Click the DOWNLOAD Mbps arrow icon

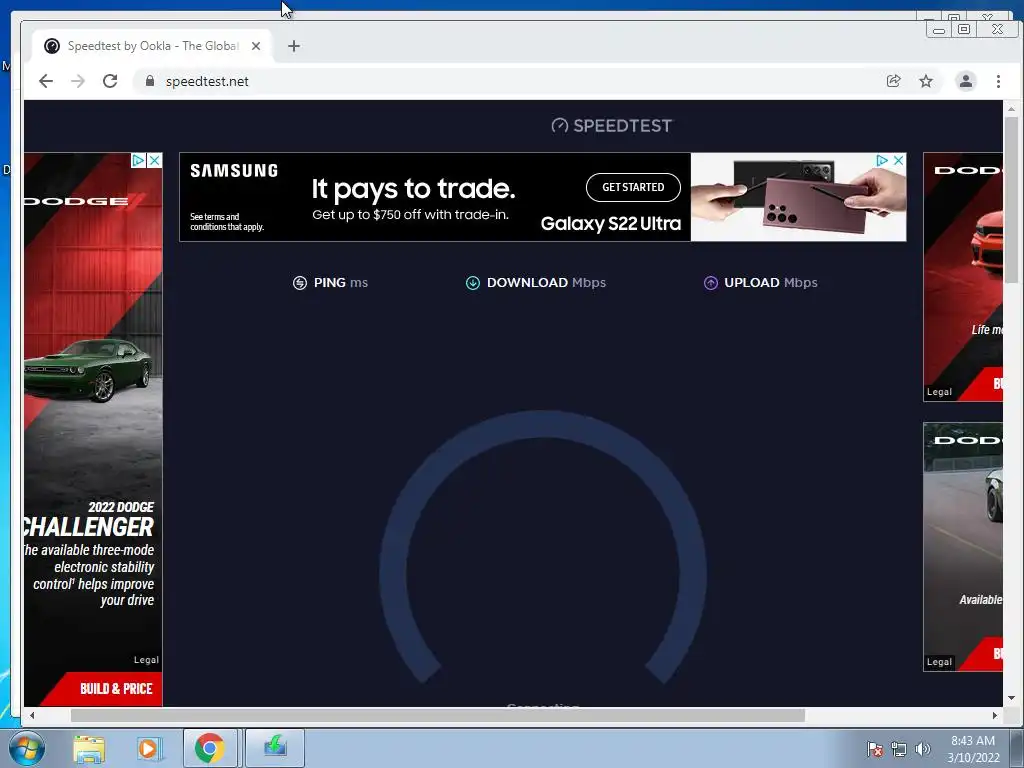[x=473, y=283]
